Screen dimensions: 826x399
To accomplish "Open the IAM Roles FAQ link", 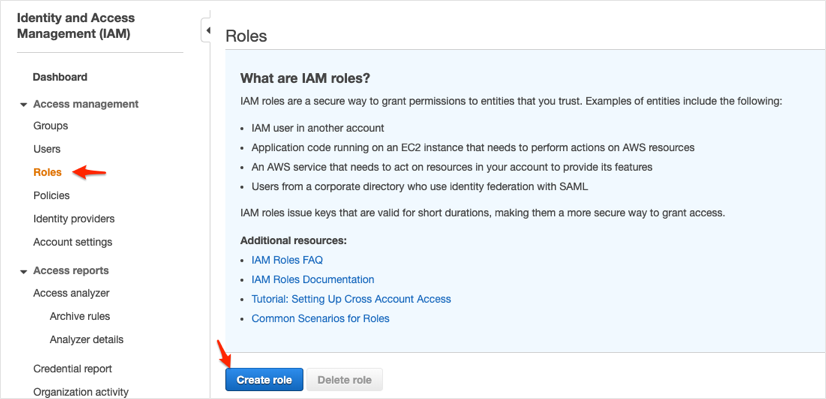I will (287, 260).
